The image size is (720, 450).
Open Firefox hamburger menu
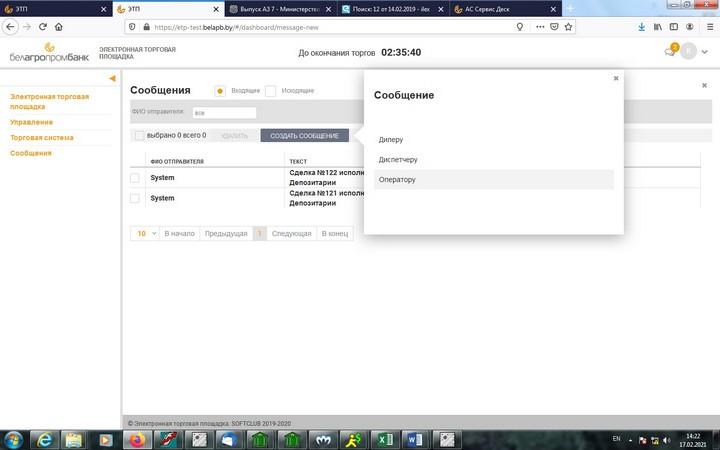coord(706,27)
